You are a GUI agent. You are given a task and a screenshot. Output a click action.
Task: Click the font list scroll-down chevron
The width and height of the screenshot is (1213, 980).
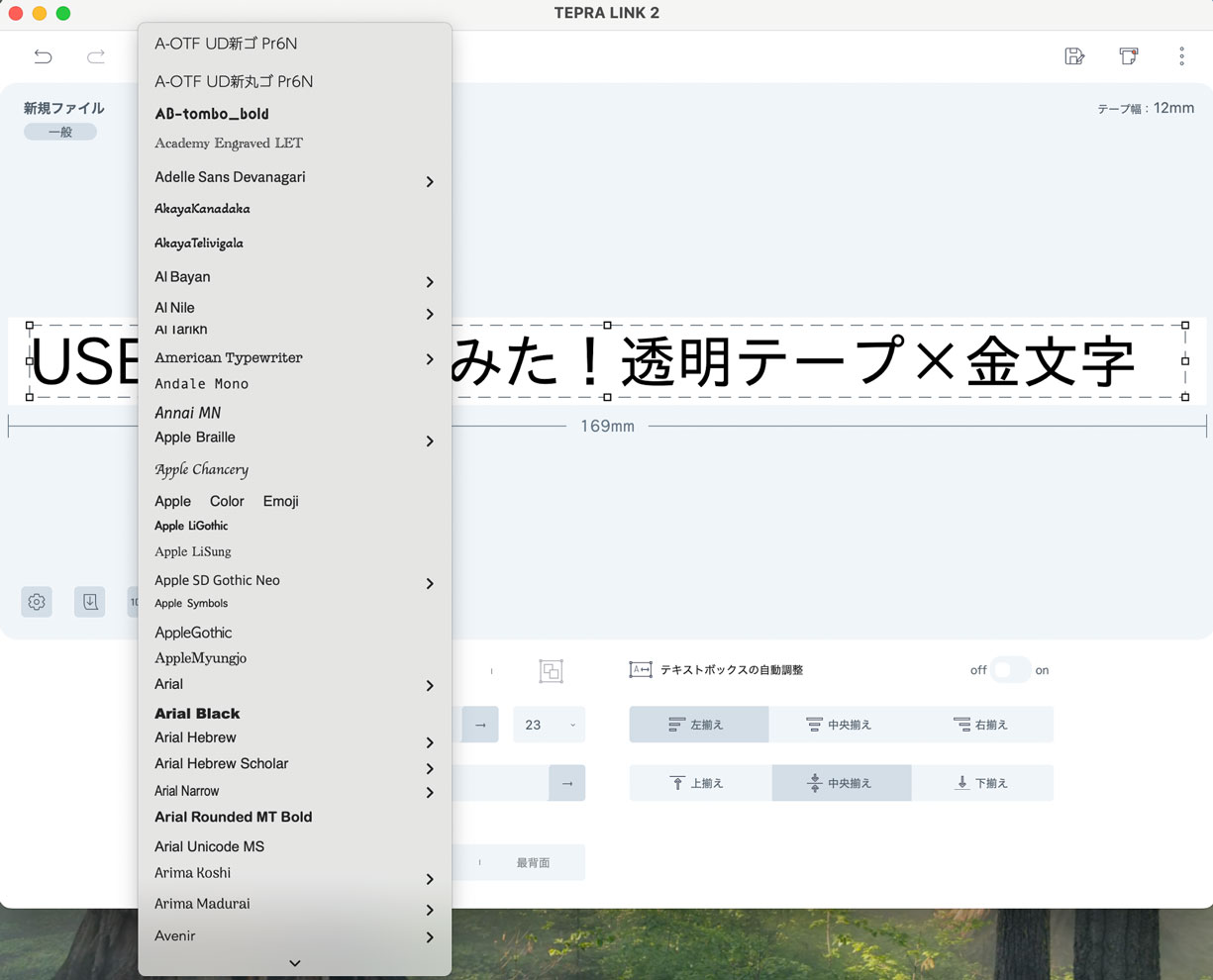pyautogui.click(x=295, y=963)
